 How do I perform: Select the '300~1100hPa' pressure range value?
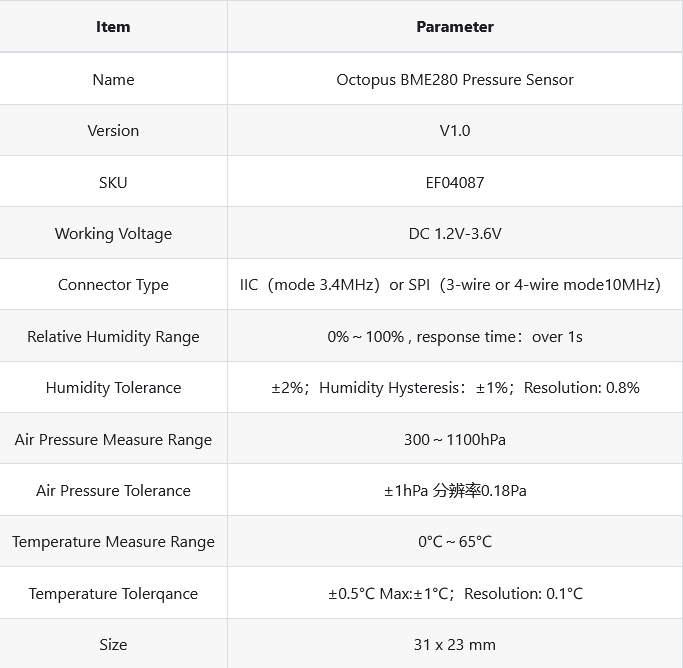click(455, 439)
